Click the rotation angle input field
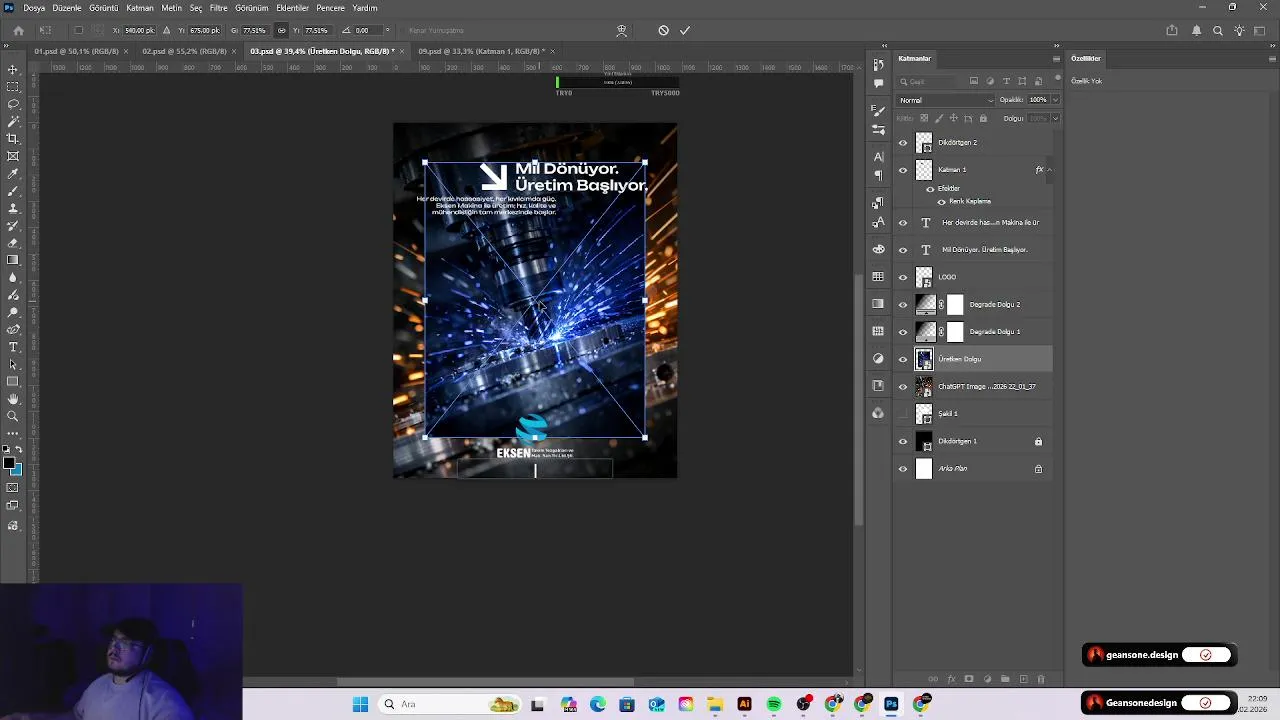This screenshot has height=720, width=1280. click(x=367, y=30)
